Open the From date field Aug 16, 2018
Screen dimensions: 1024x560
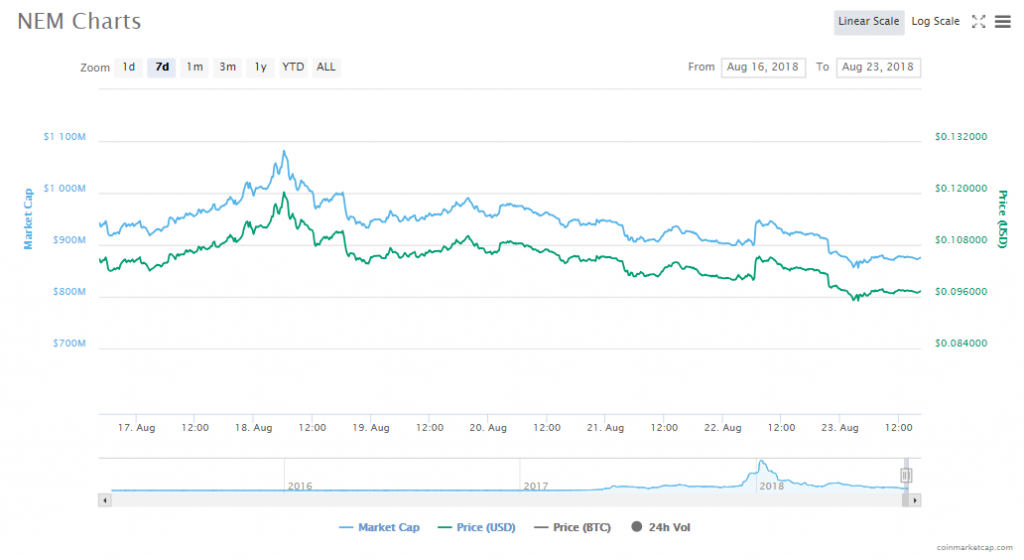click(763, 67)
